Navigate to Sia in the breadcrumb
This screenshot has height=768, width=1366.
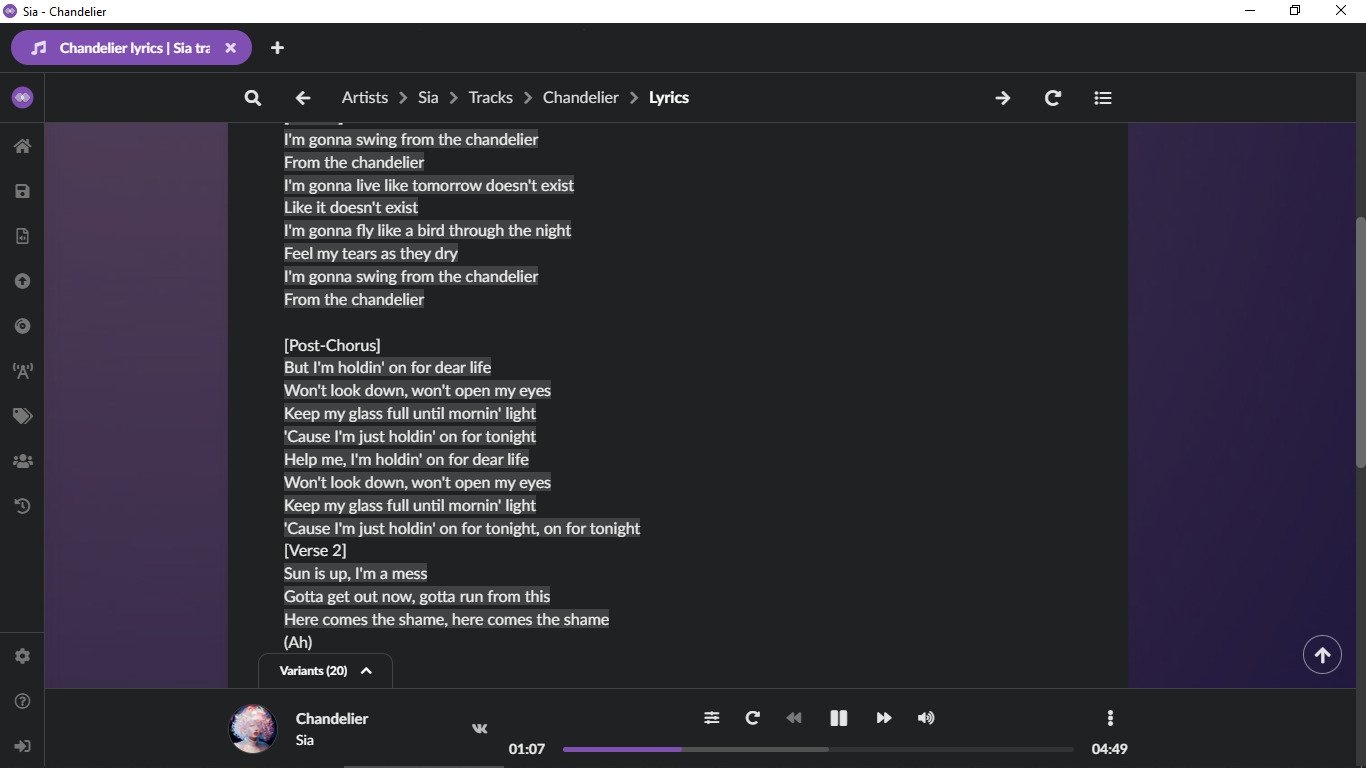pyautogui.click(x=428, y=98)
